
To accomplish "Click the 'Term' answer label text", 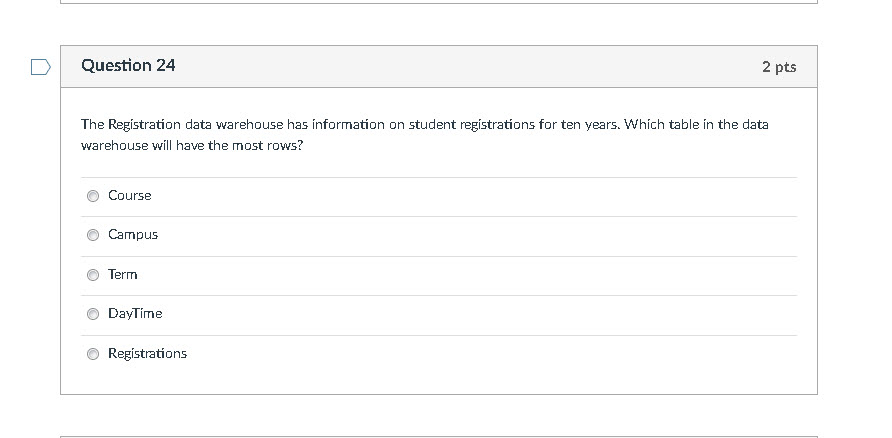I will pos(123,275).
